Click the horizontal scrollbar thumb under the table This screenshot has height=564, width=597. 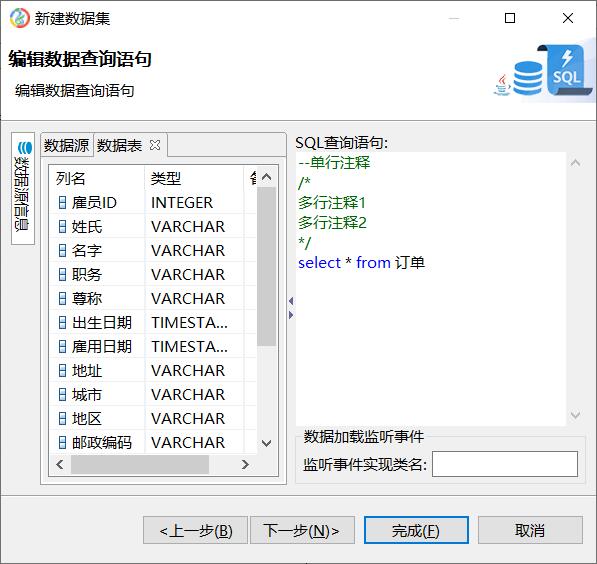[x=140, y=464]
